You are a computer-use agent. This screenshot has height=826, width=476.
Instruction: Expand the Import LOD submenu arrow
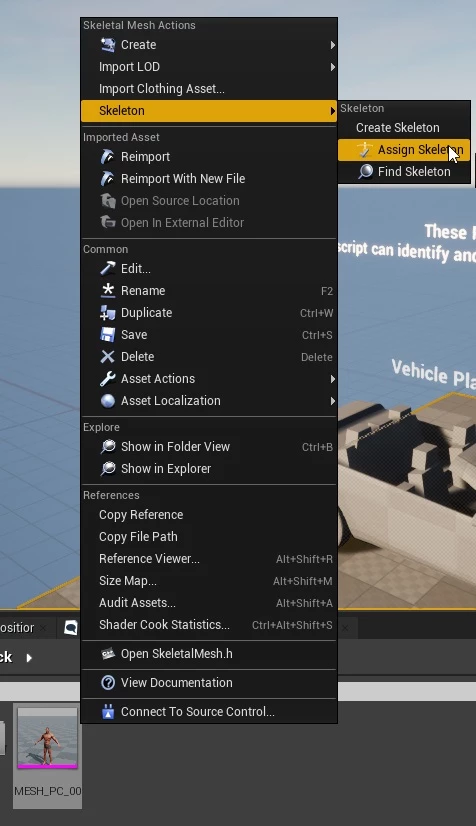[332, 67]
